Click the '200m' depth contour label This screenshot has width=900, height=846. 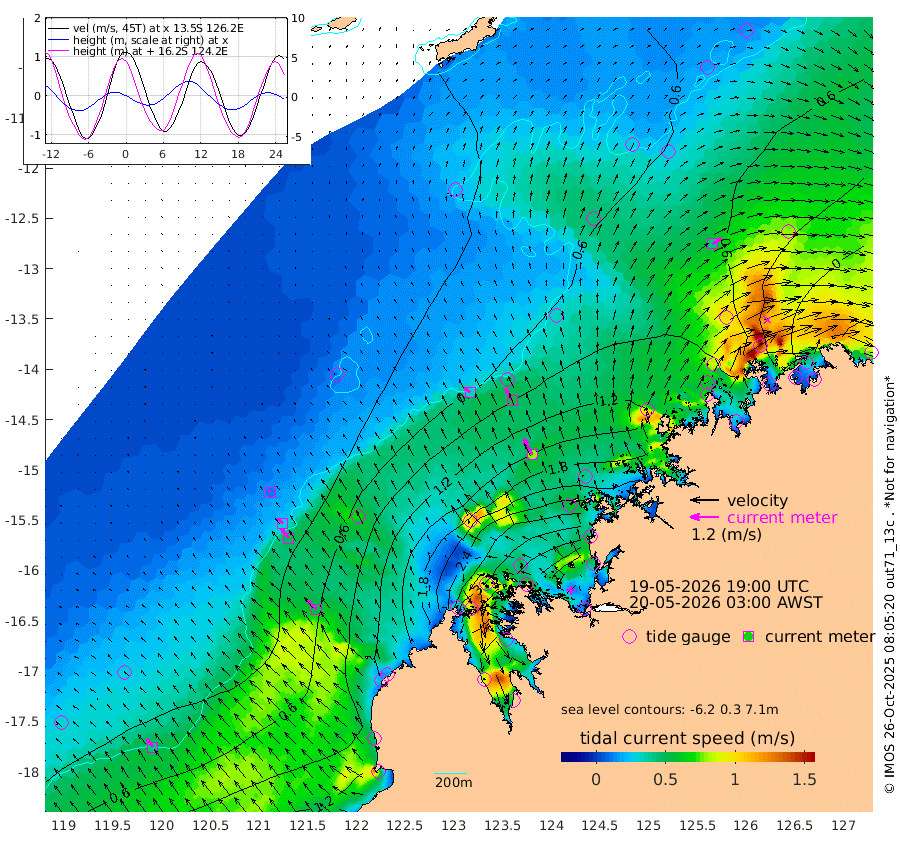453,782
